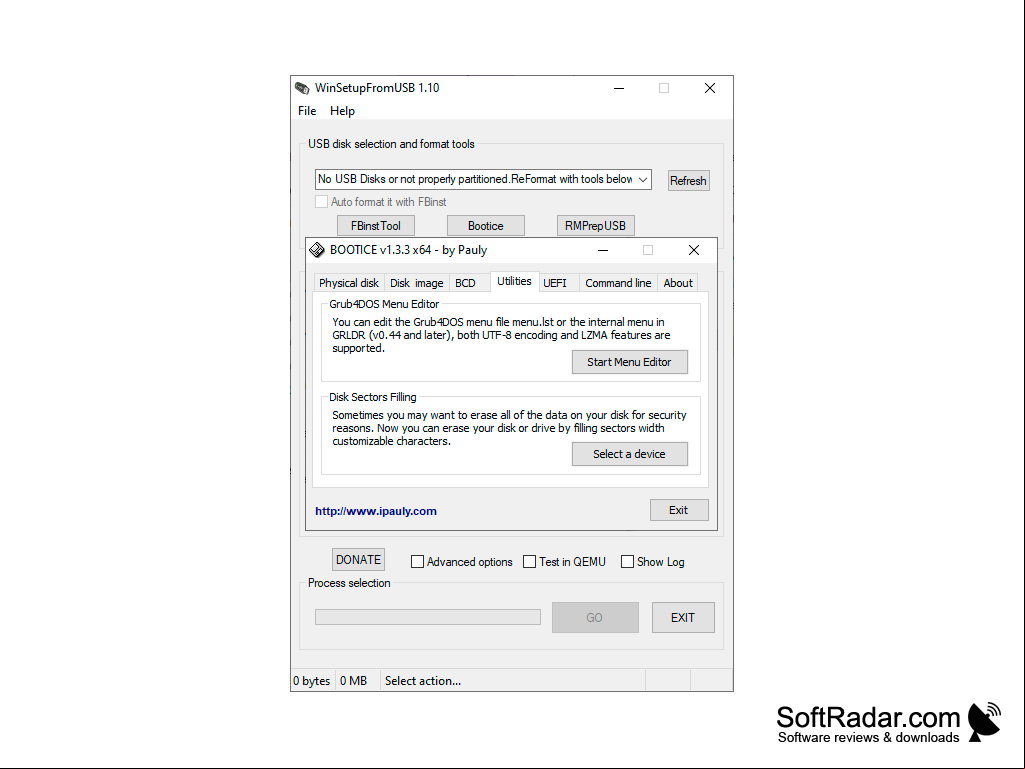Click Start Menu Editor
The height and width of the screenshot is (769, 1025).
click(630, 362)
